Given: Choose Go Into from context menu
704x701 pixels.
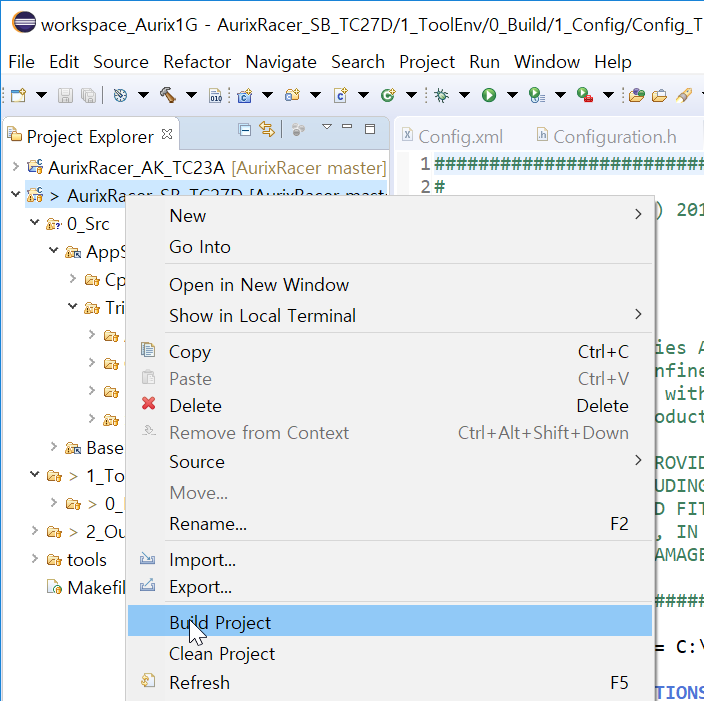Looking at the screenshot, I should pos(390,247).
